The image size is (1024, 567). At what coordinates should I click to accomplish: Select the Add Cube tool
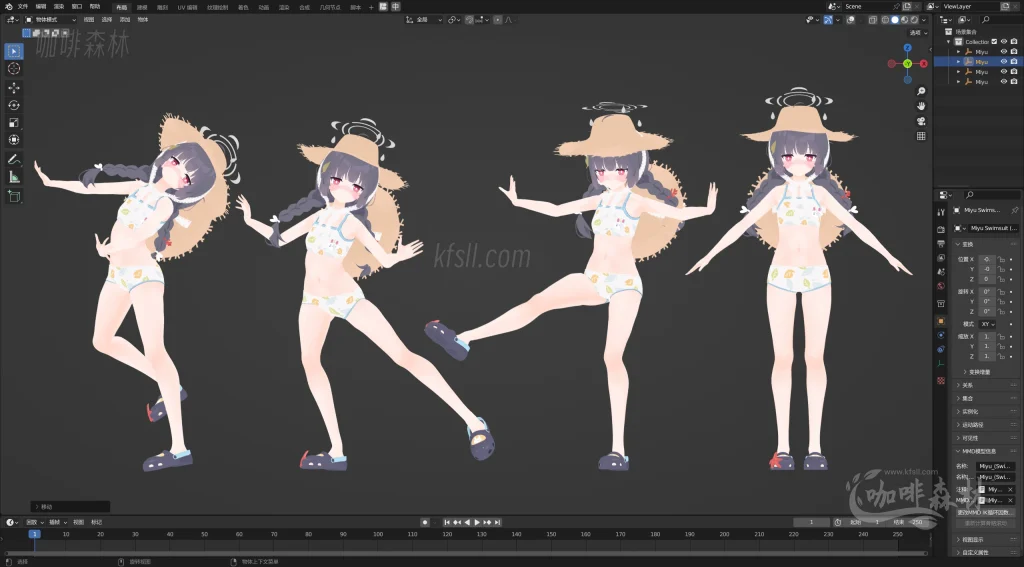(14, 196)
